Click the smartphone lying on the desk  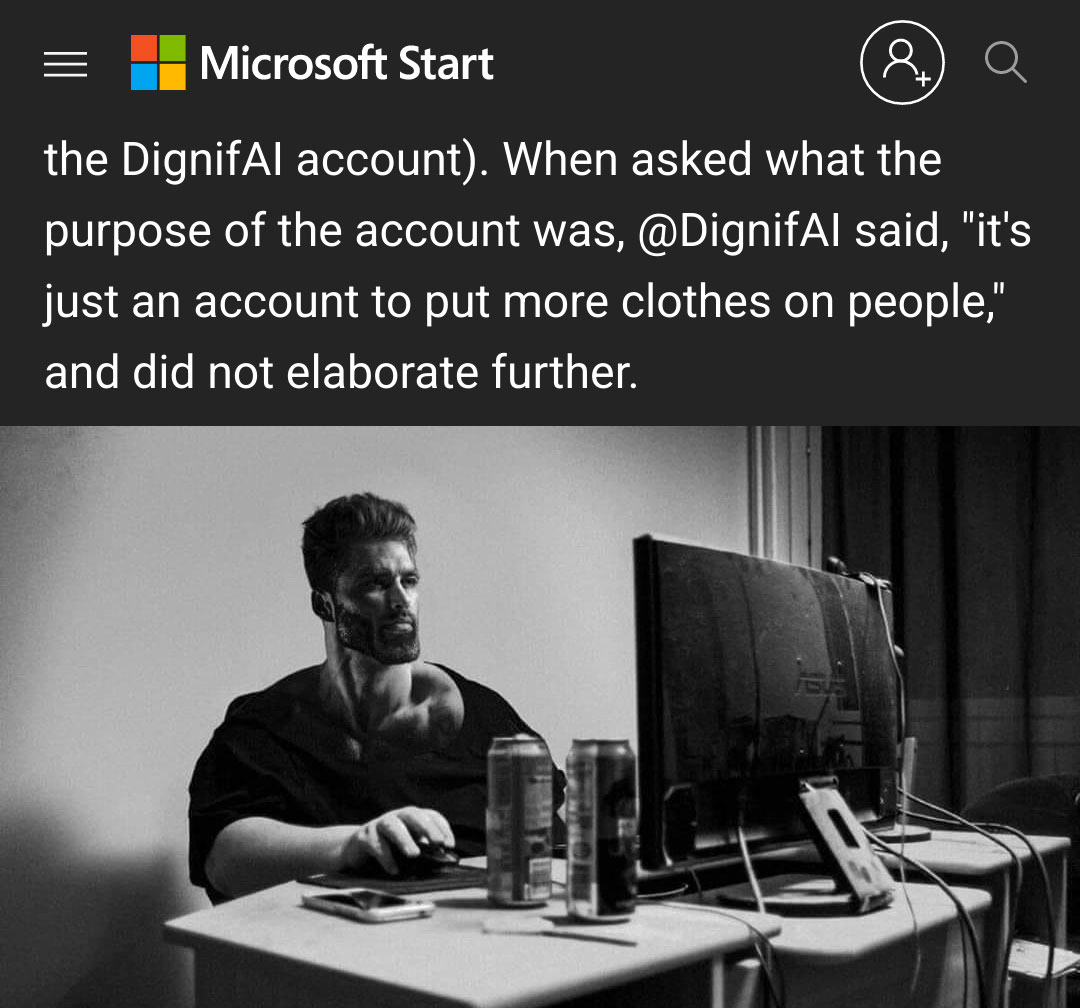pyautogui.click(x=367, y=904)
